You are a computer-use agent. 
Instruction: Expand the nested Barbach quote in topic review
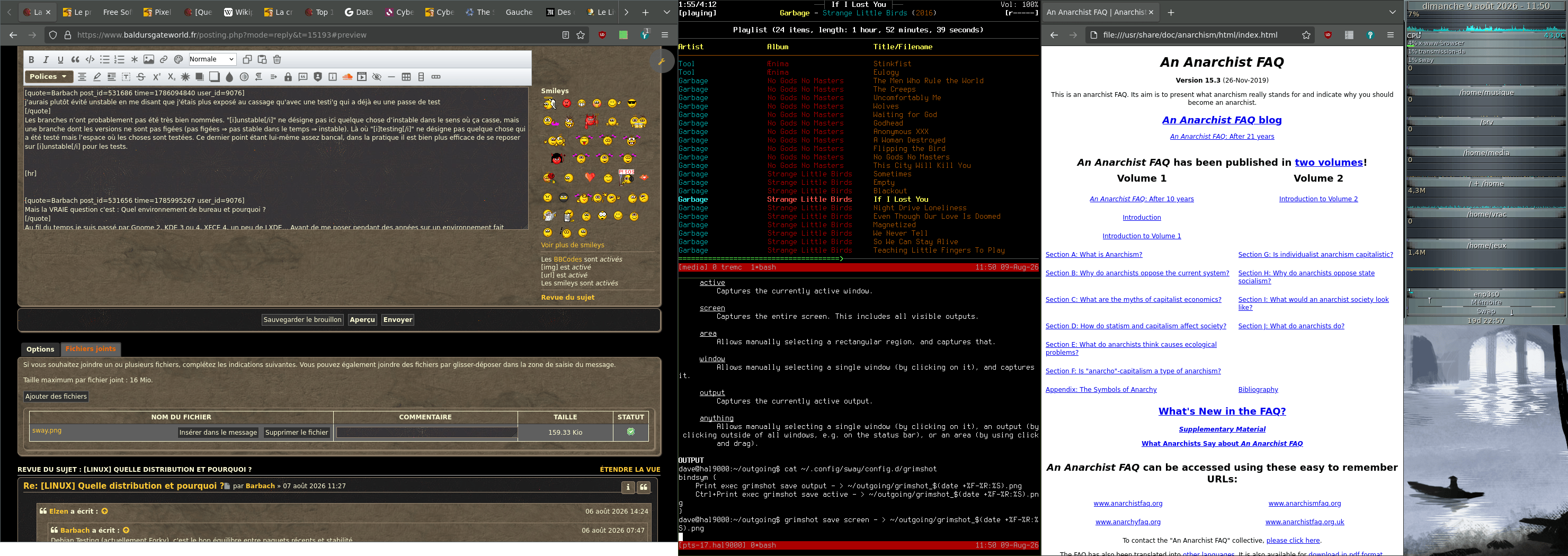coord(126,531)
